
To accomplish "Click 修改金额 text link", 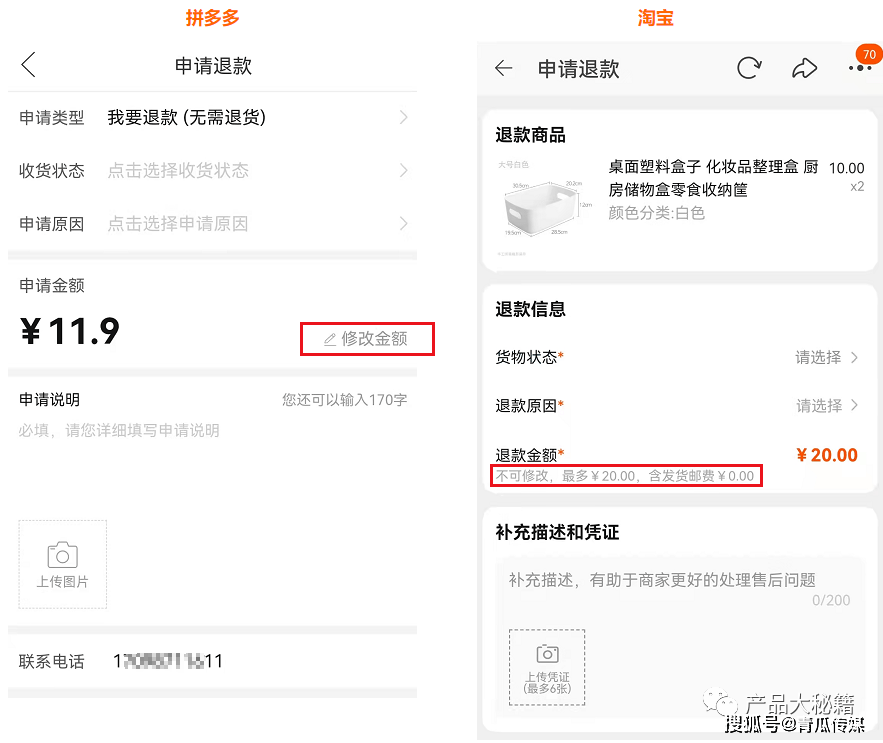I will click(374, 339).
